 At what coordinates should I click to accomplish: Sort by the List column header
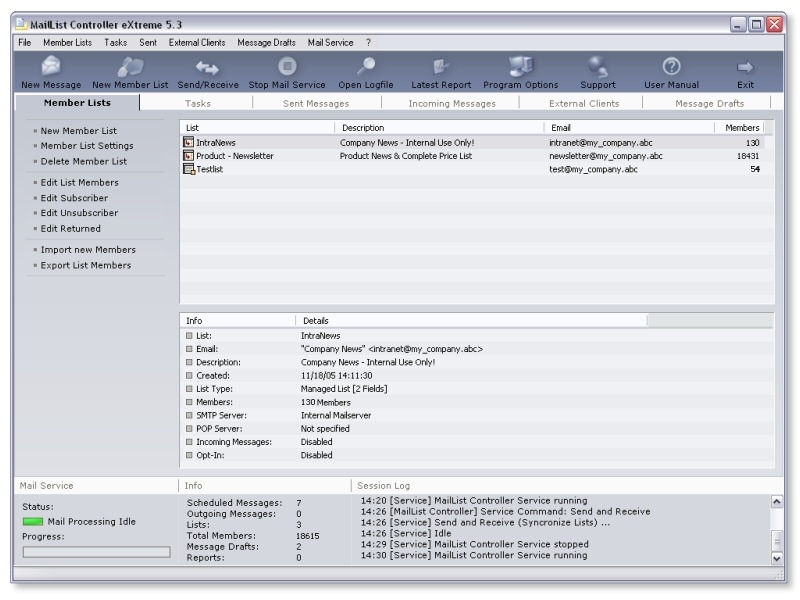click(x=258, y=128)
